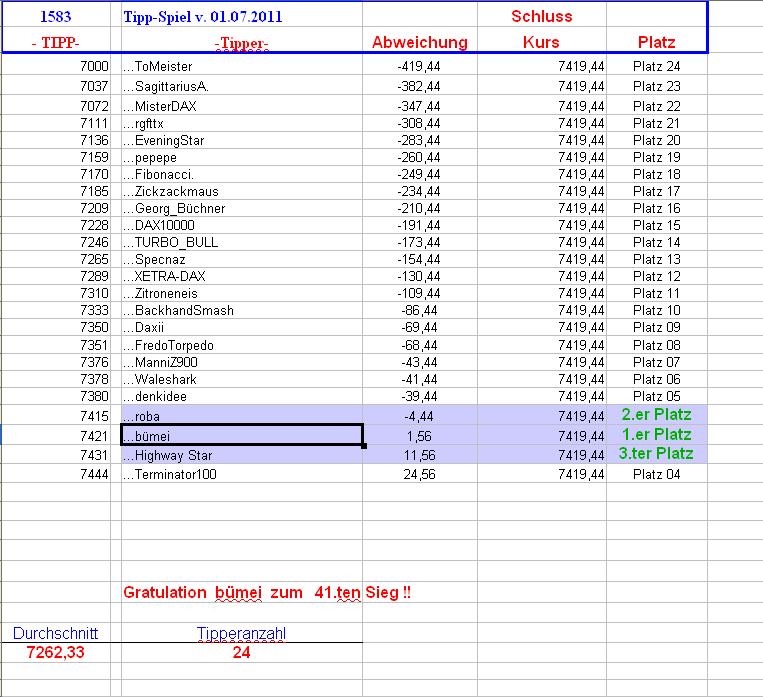Click the deviation -283,44
The image size is (763, 697).
pos(419,140)
